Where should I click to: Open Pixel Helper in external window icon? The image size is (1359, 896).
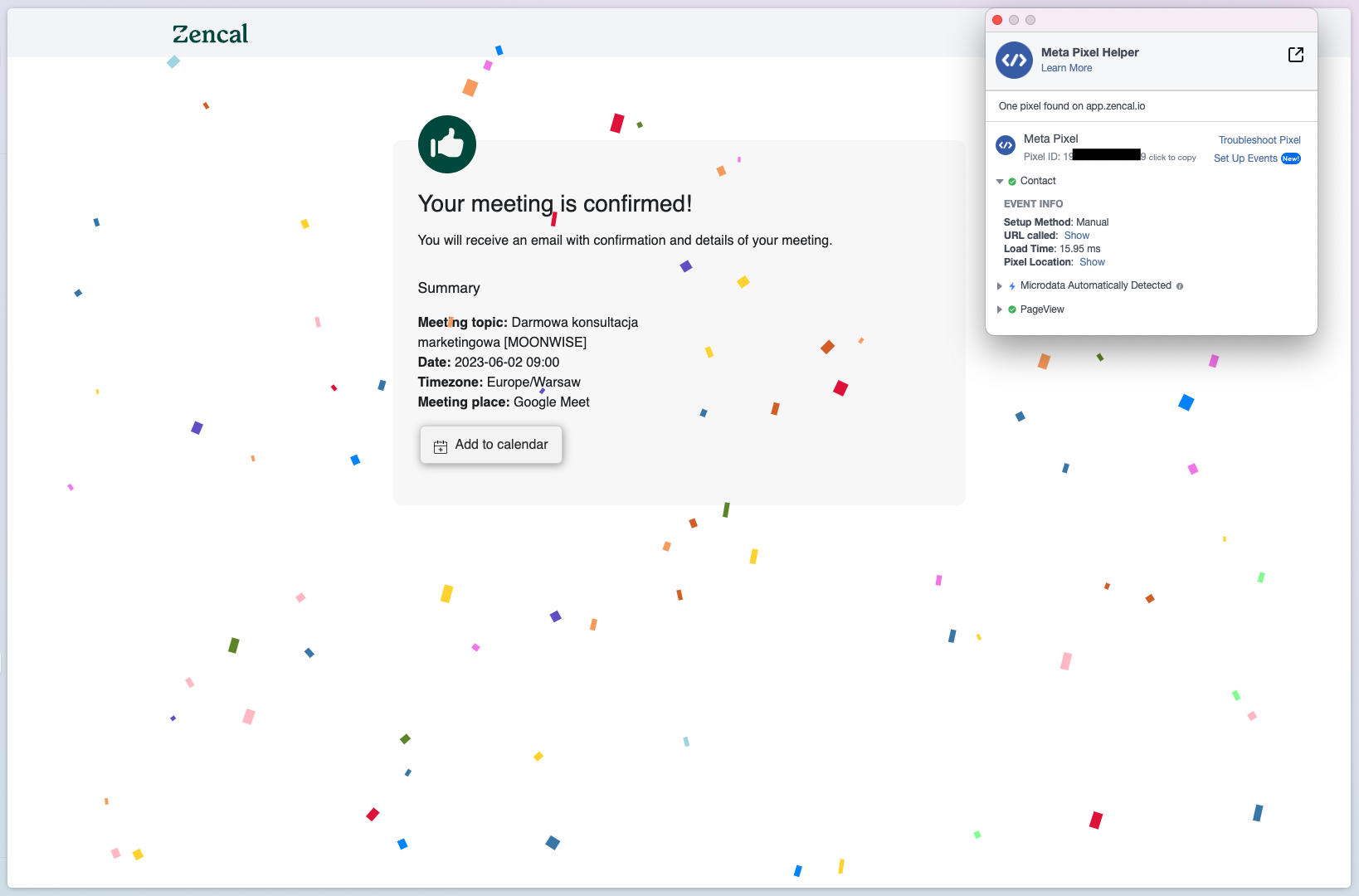[1295, 55]
